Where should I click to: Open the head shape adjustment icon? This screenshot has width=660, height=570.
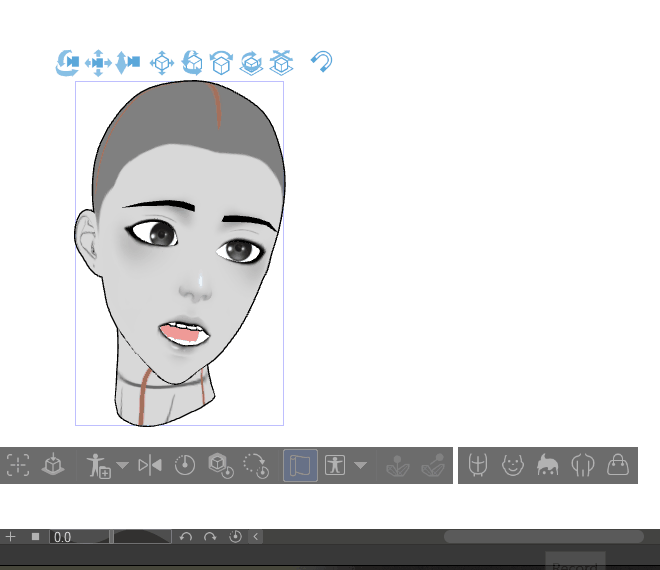pos(583,465)
